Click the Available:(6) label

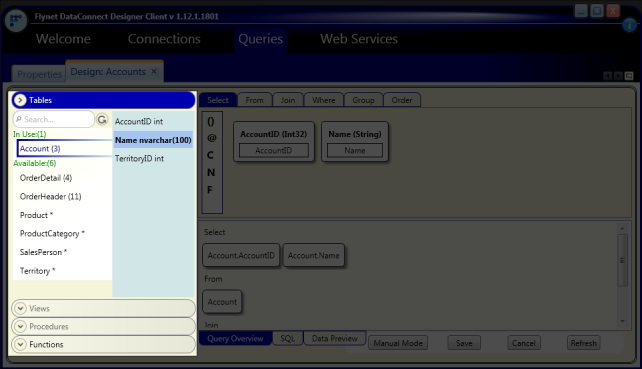[x=34, y=163]
